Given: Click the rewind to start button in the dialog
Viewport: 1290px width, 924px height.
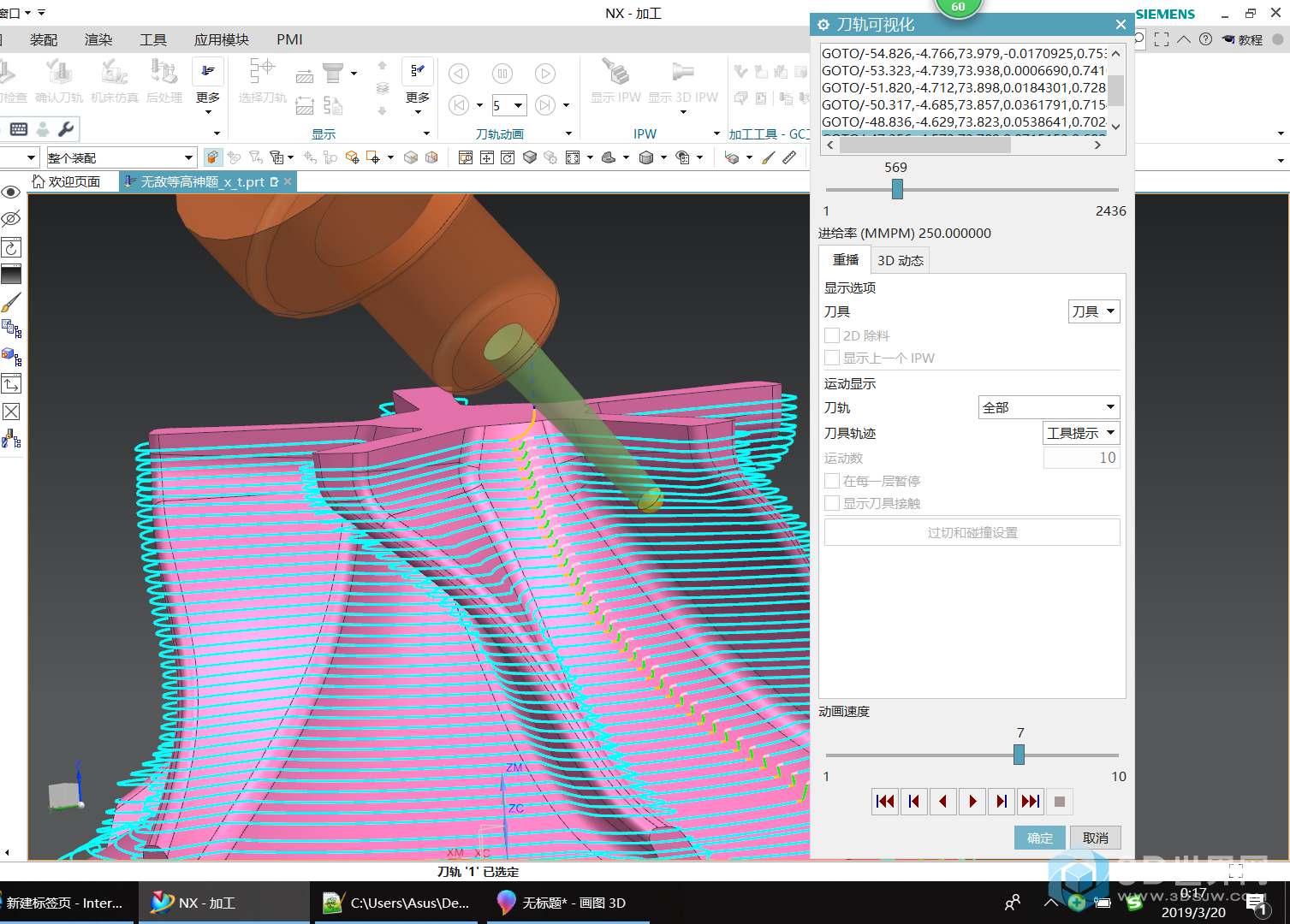Looking at the screenshot, I should tap(885, 802).
